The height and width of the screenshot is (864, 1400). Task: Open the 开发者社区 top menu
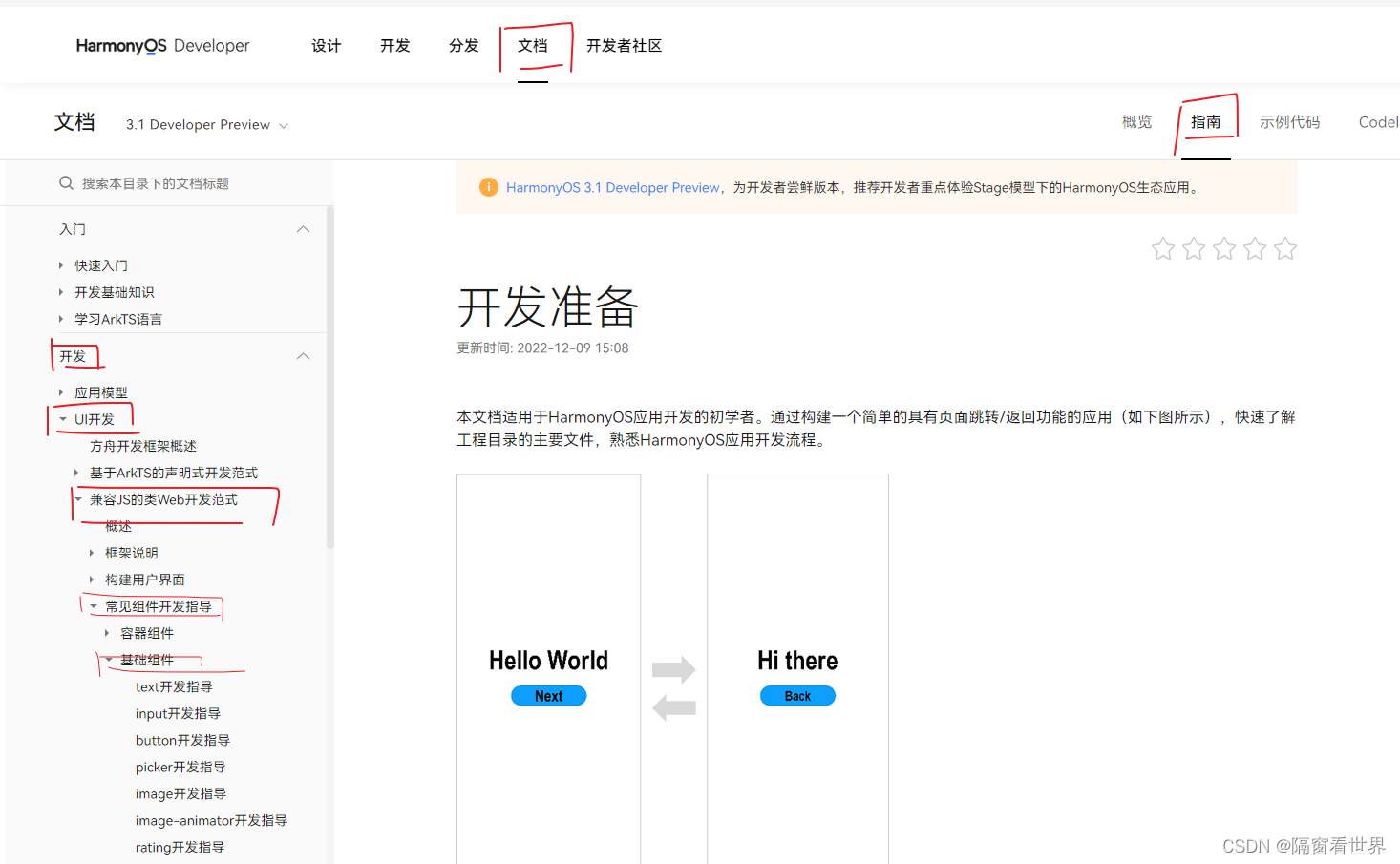click(x=624, y=46)
